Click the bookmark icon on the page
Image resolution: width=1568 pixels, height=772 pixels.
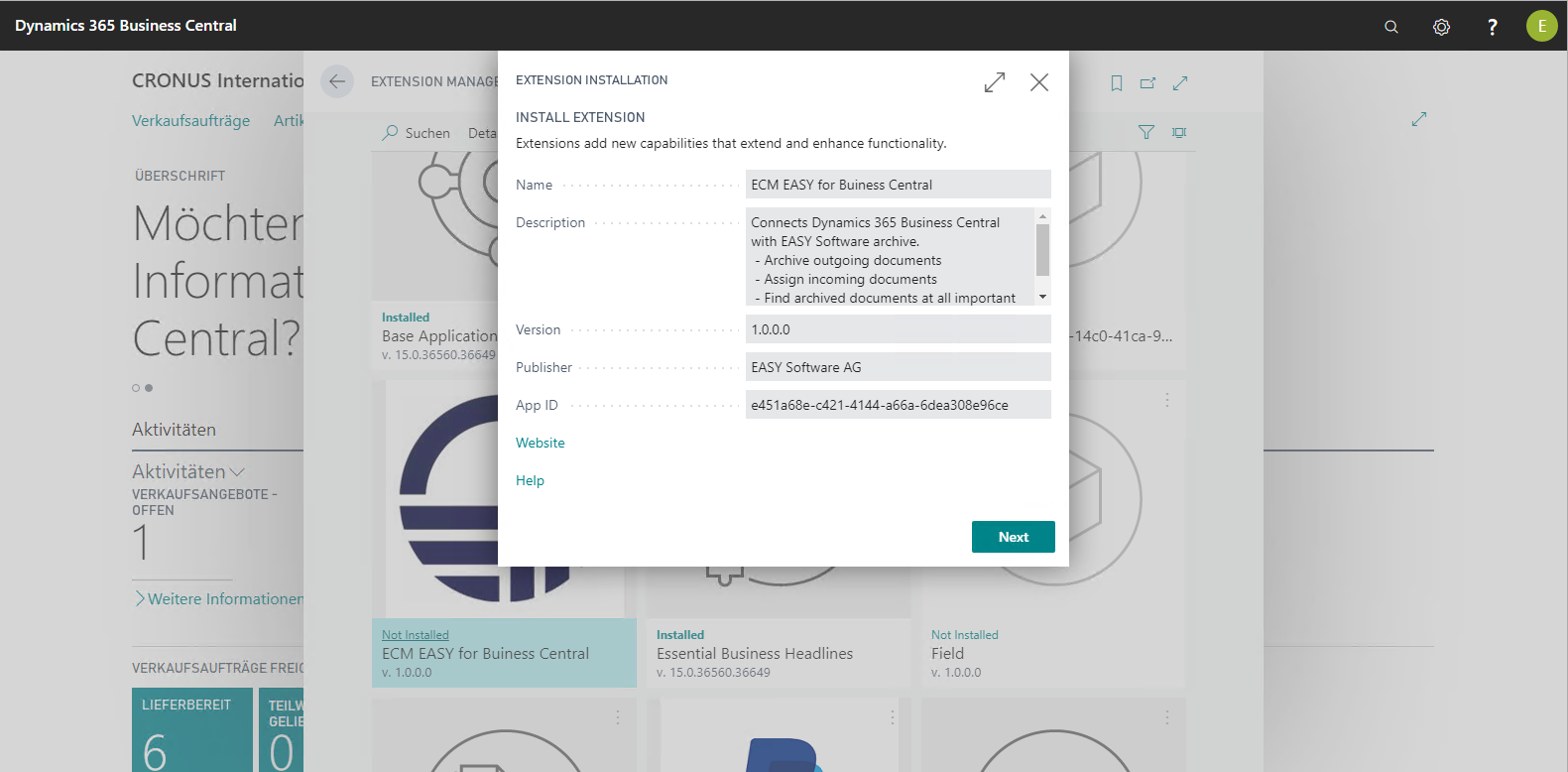click(x=1116, y=83)
